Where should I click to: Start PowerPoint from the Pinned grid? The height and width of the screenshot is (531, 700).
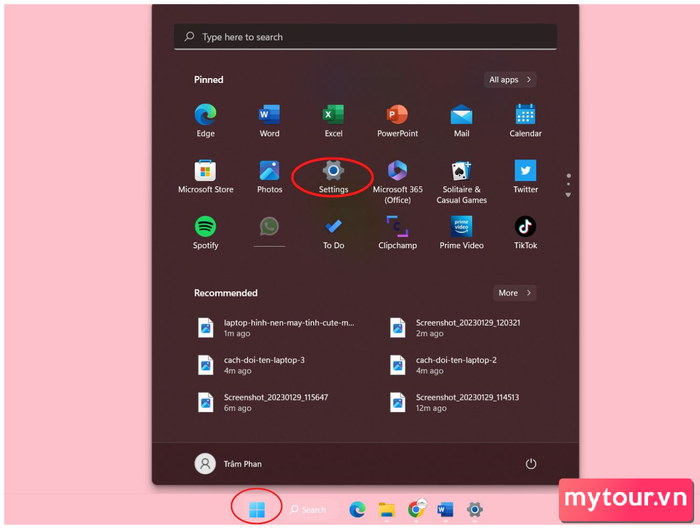tap(397, 120)
